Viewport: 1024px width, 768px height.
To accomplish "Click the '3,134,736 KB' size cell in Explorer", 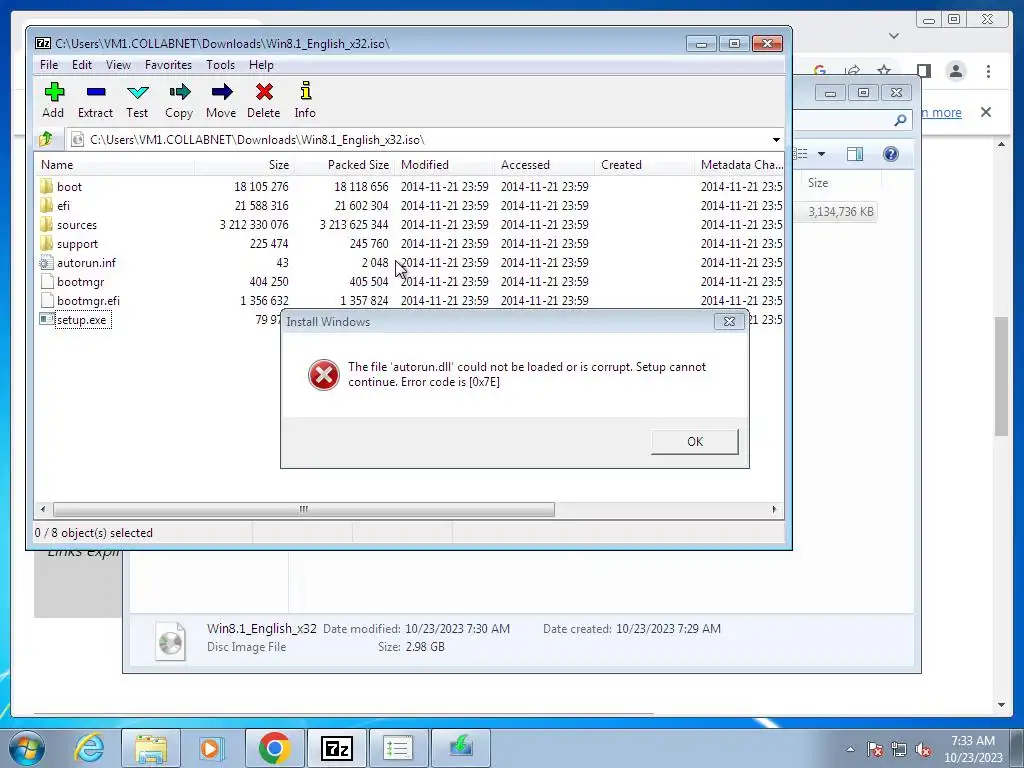I will tap(840, 212).
